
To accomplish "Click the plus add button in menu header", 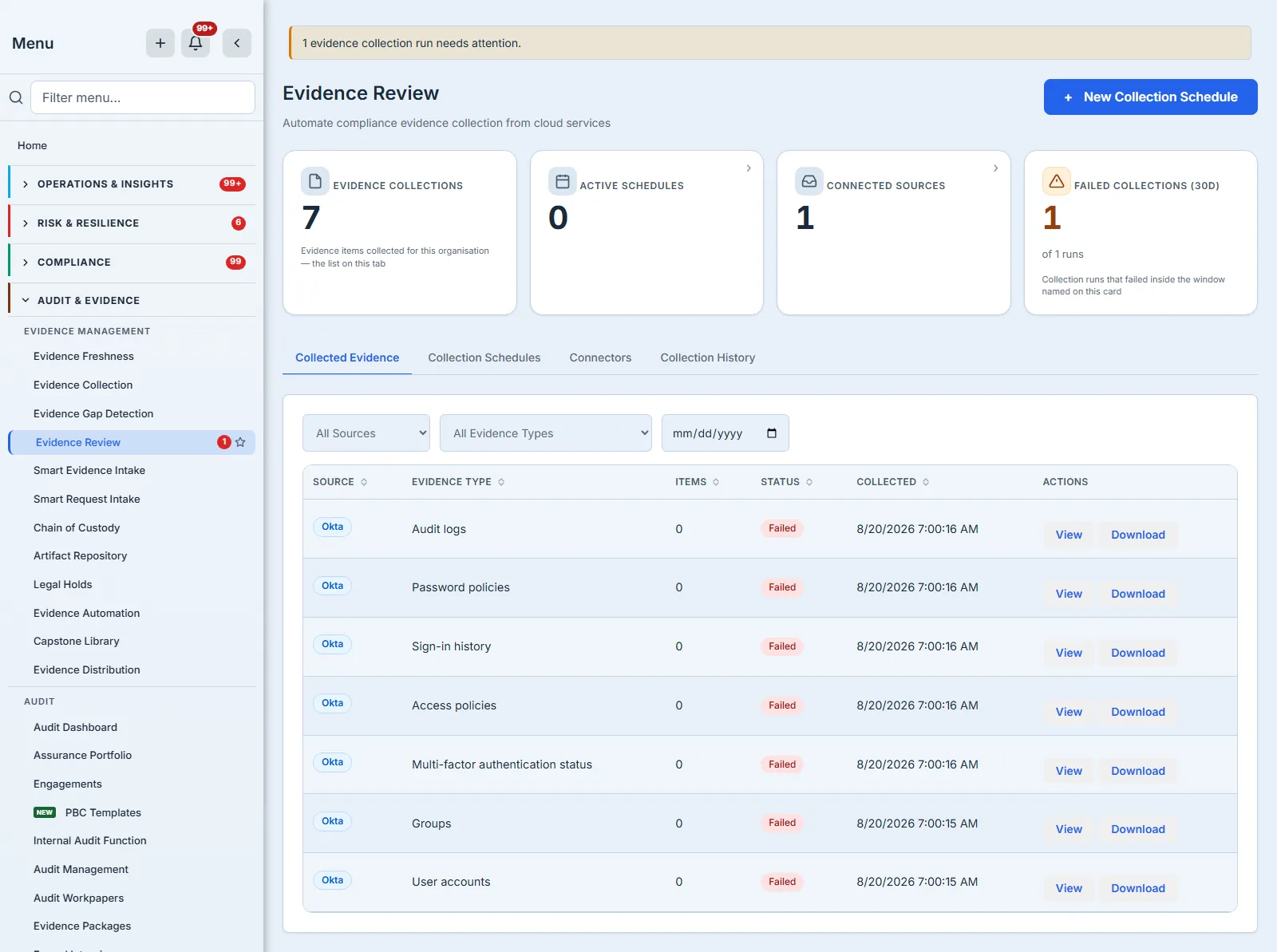I will (160, 43).
